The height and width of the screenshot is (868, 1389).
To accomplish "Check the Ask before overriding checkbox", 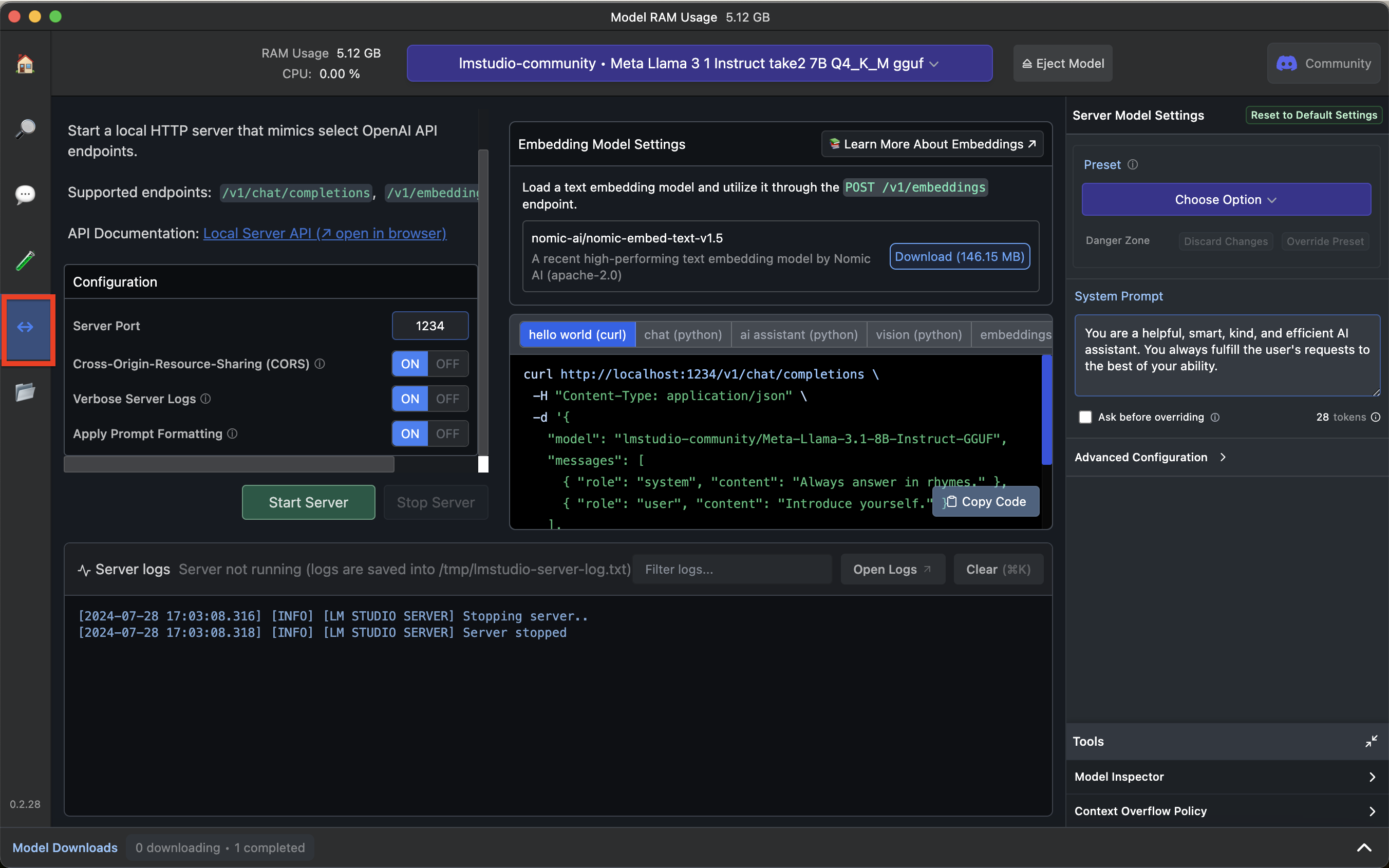I will 1085,418.
